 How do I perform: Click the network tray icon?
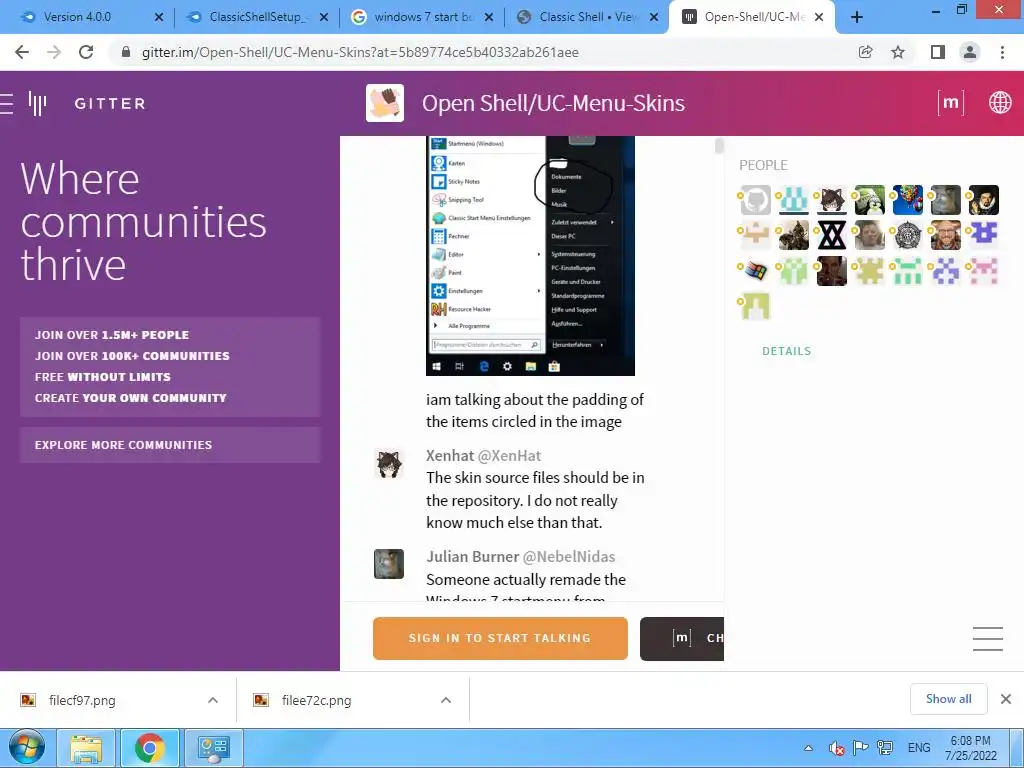[x=885, y=748]
